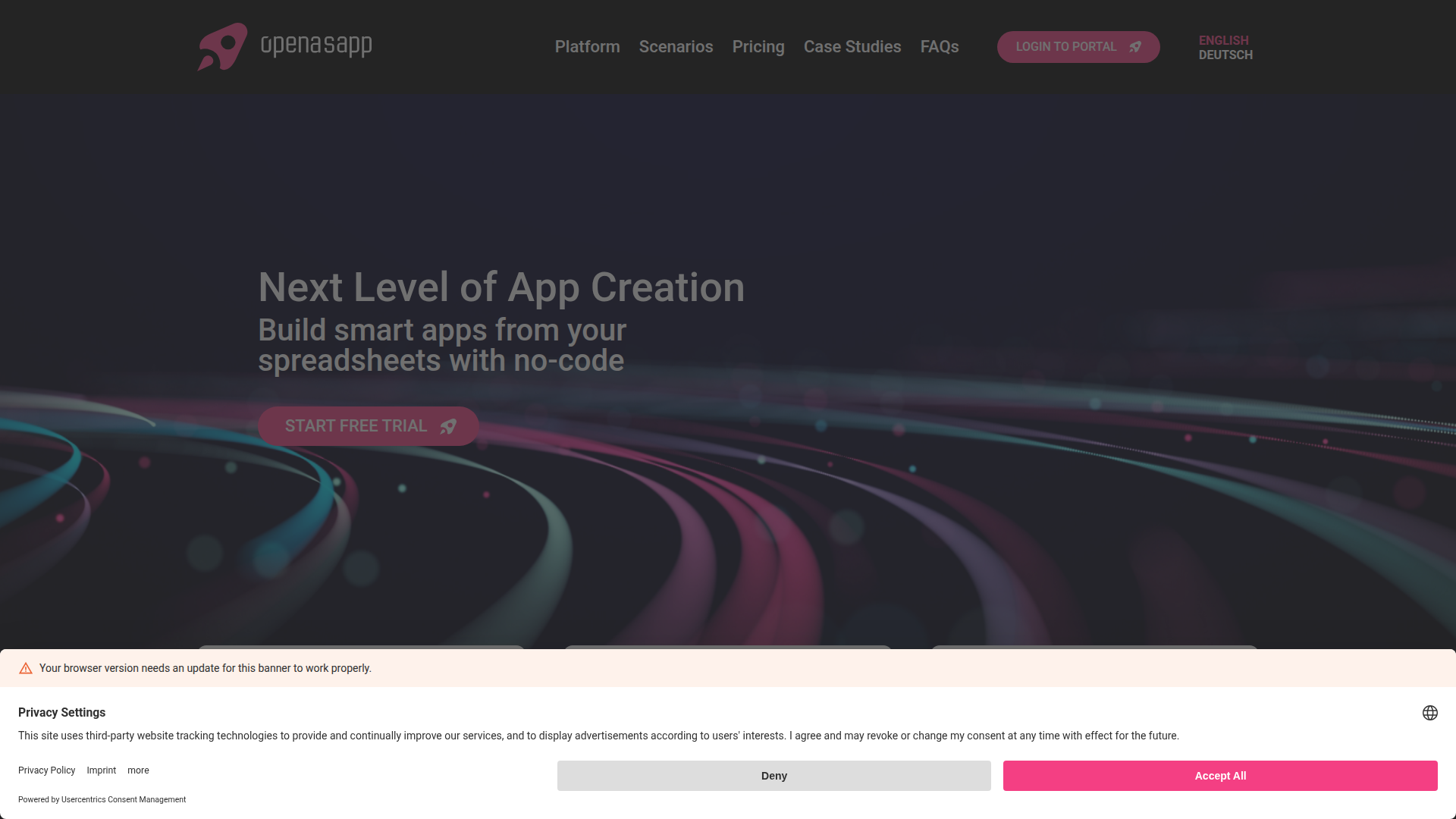This screenshot has width=1456, height=819.
Task: Open the Platform menu item
Action: point(587,47)
